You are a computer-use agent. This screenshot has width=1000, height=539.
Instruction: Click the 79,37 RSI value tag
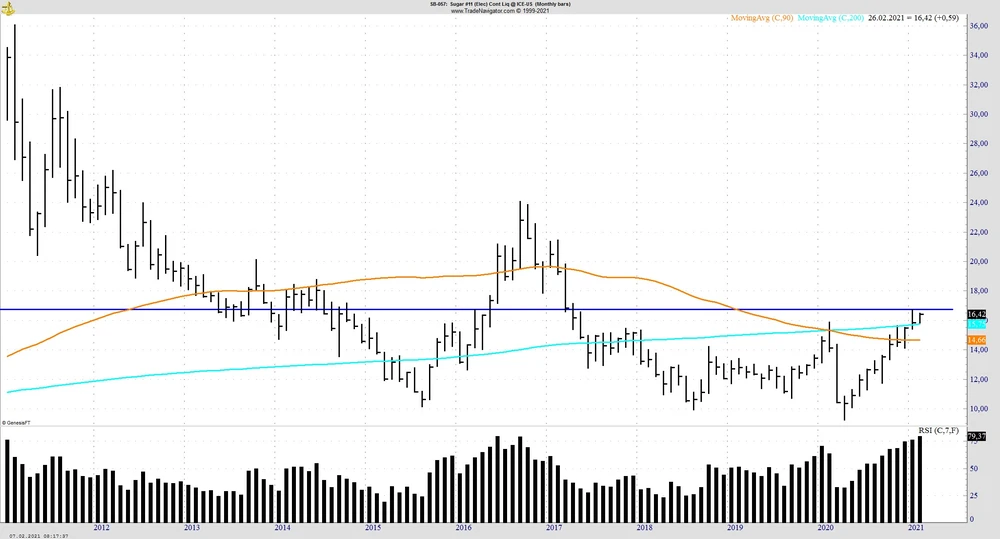[977, 437]
